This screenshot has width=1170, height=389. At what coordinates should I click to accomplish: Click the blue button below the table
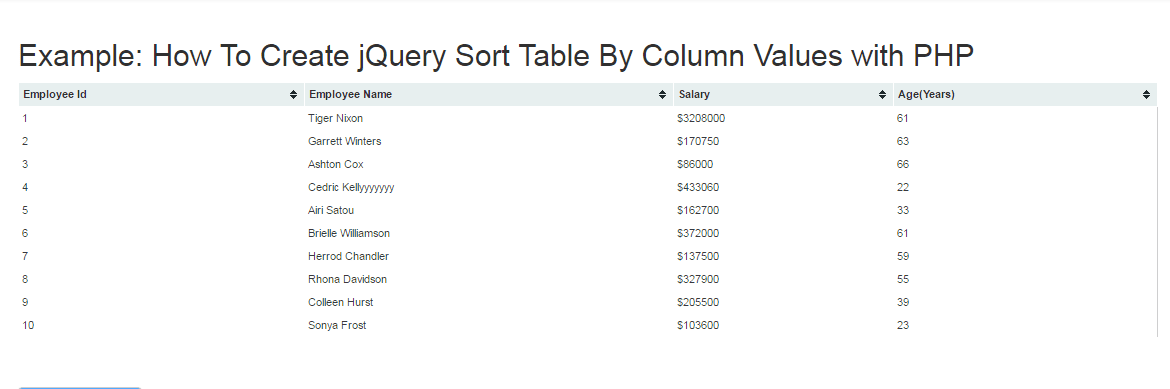79,388
